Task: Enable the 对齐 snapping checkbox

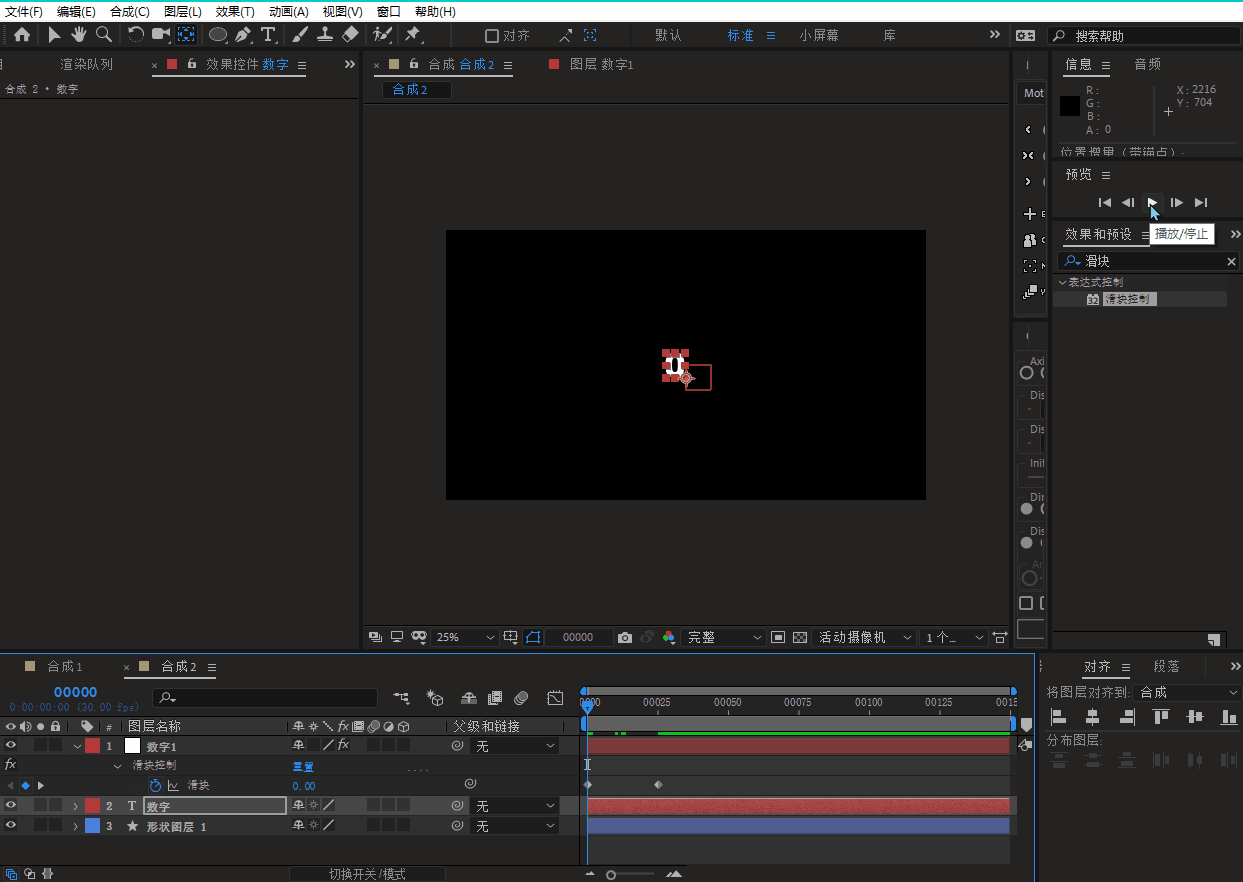Action: tap(491, 36)
